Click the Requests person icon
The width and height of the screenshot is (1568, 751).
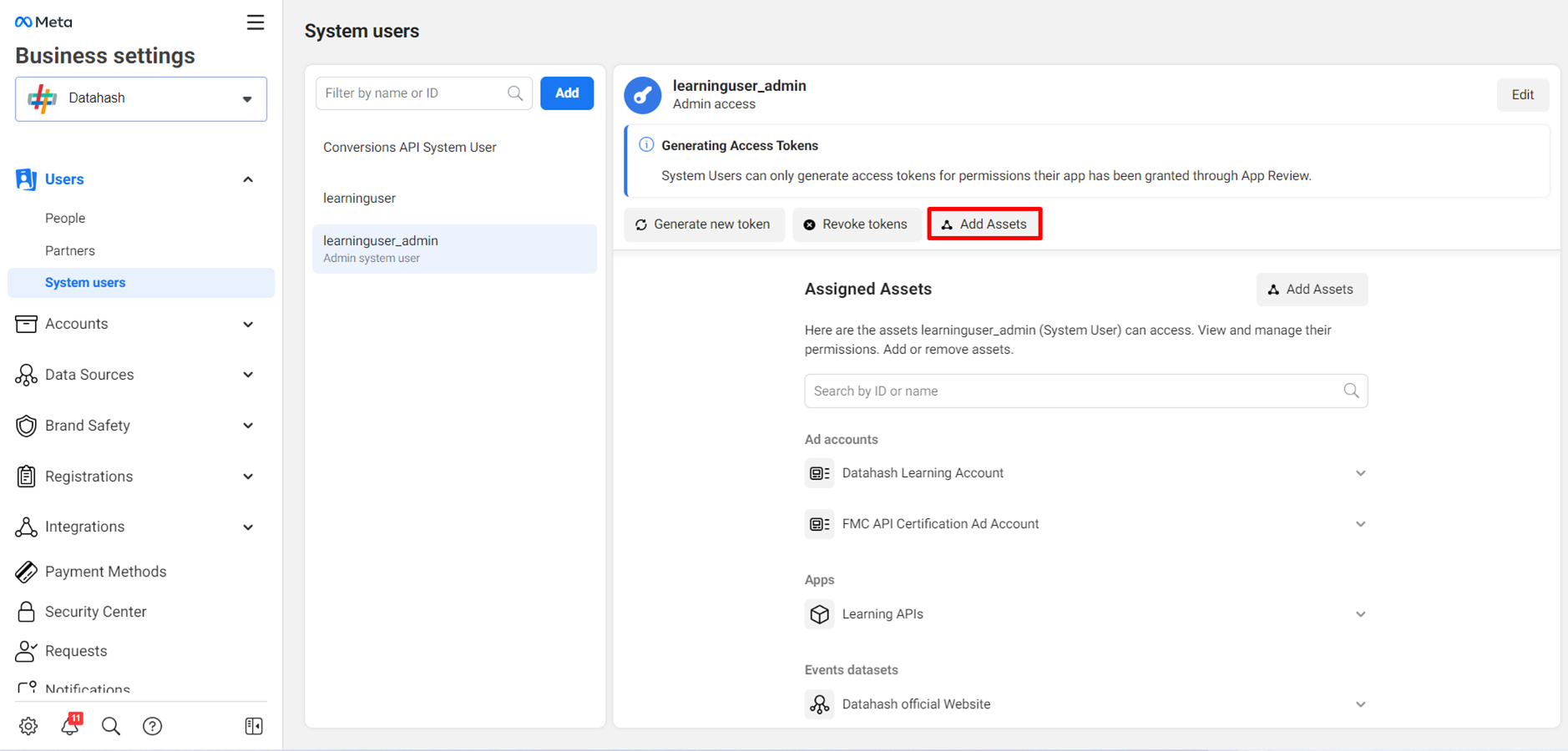click(26, 651)
